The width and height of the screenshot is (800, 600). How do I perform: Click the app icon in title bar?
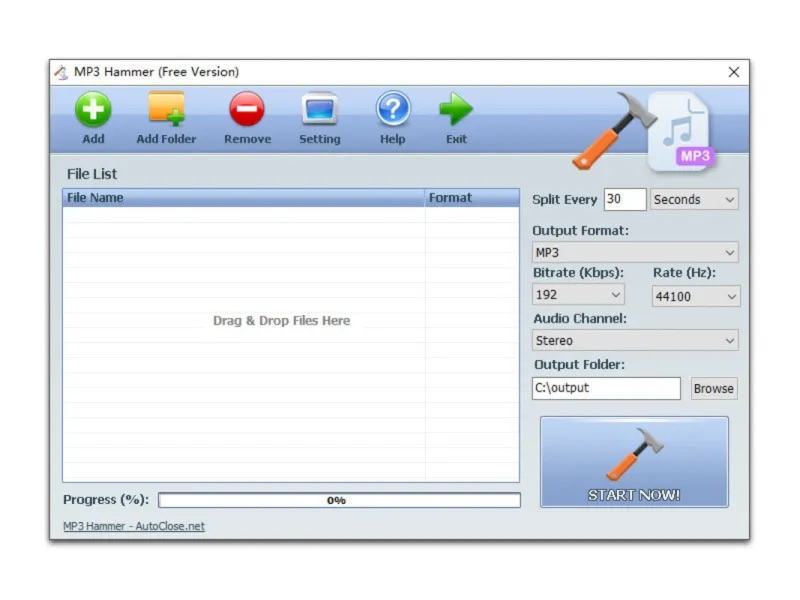(61, 72)
